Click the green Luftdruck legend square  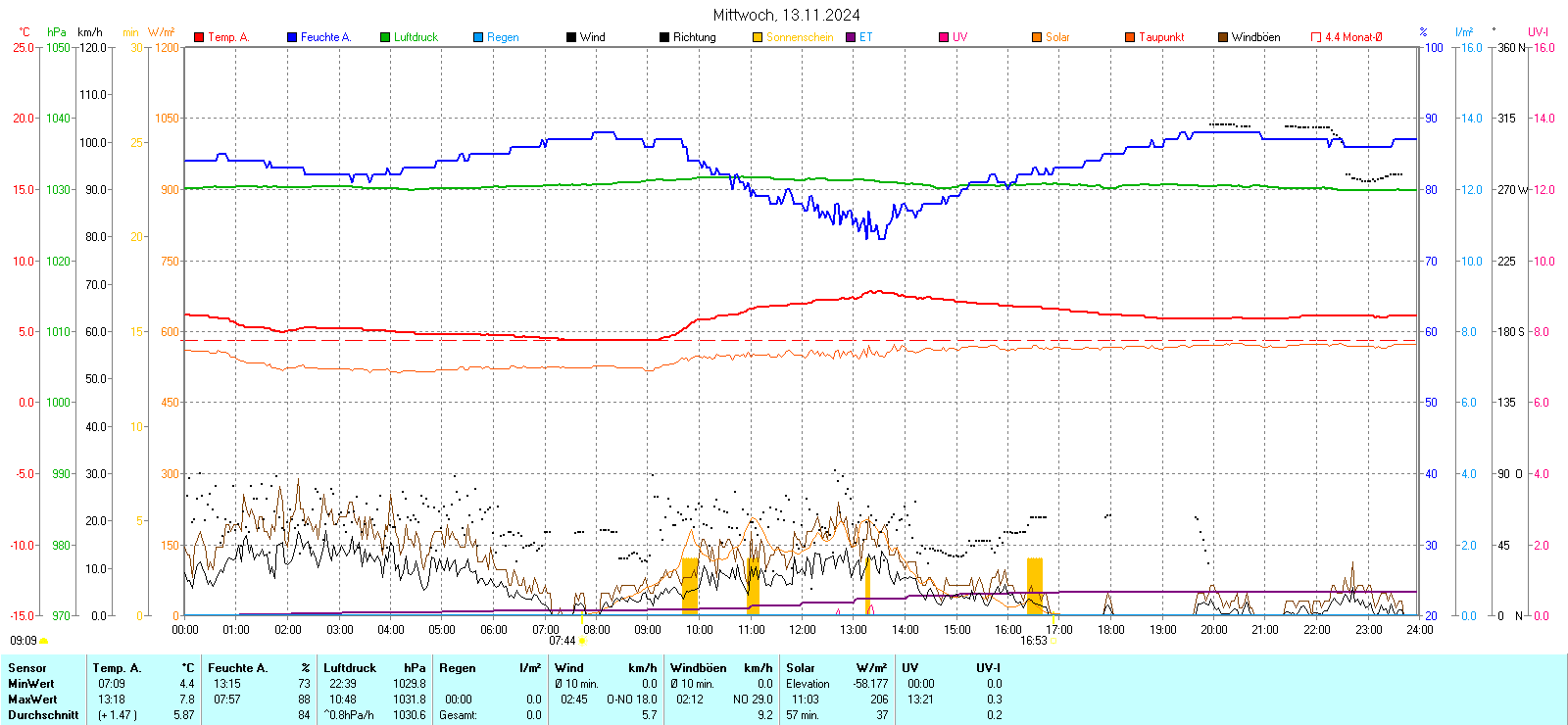click(x=385, y=37)
